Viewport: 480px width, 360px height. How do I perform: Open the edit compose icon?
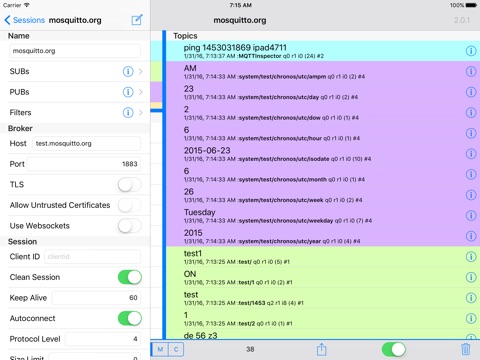pyautogui.click(x=137, y=20)
